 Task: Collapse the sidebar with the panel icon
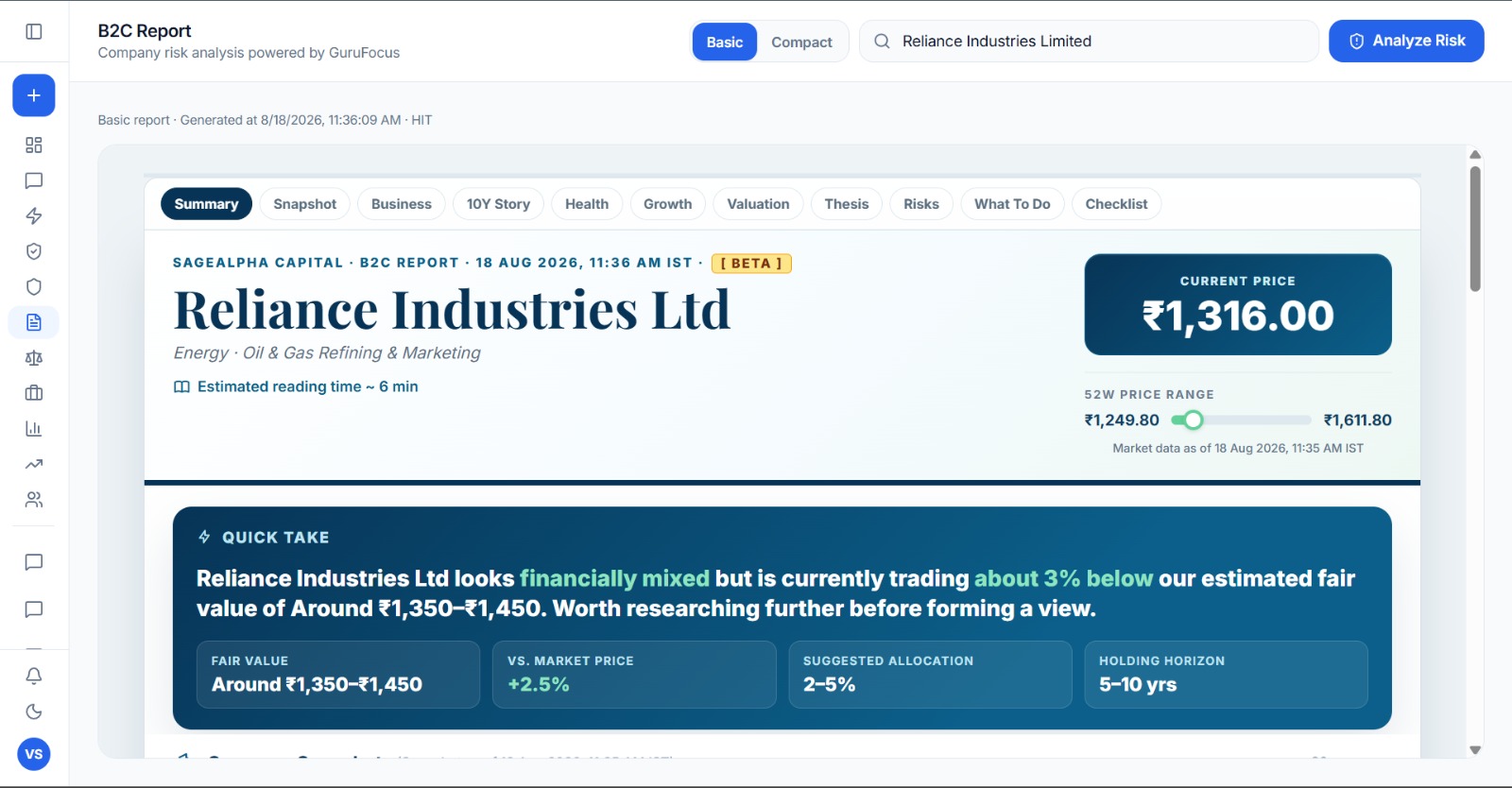(x=34, y=31)
